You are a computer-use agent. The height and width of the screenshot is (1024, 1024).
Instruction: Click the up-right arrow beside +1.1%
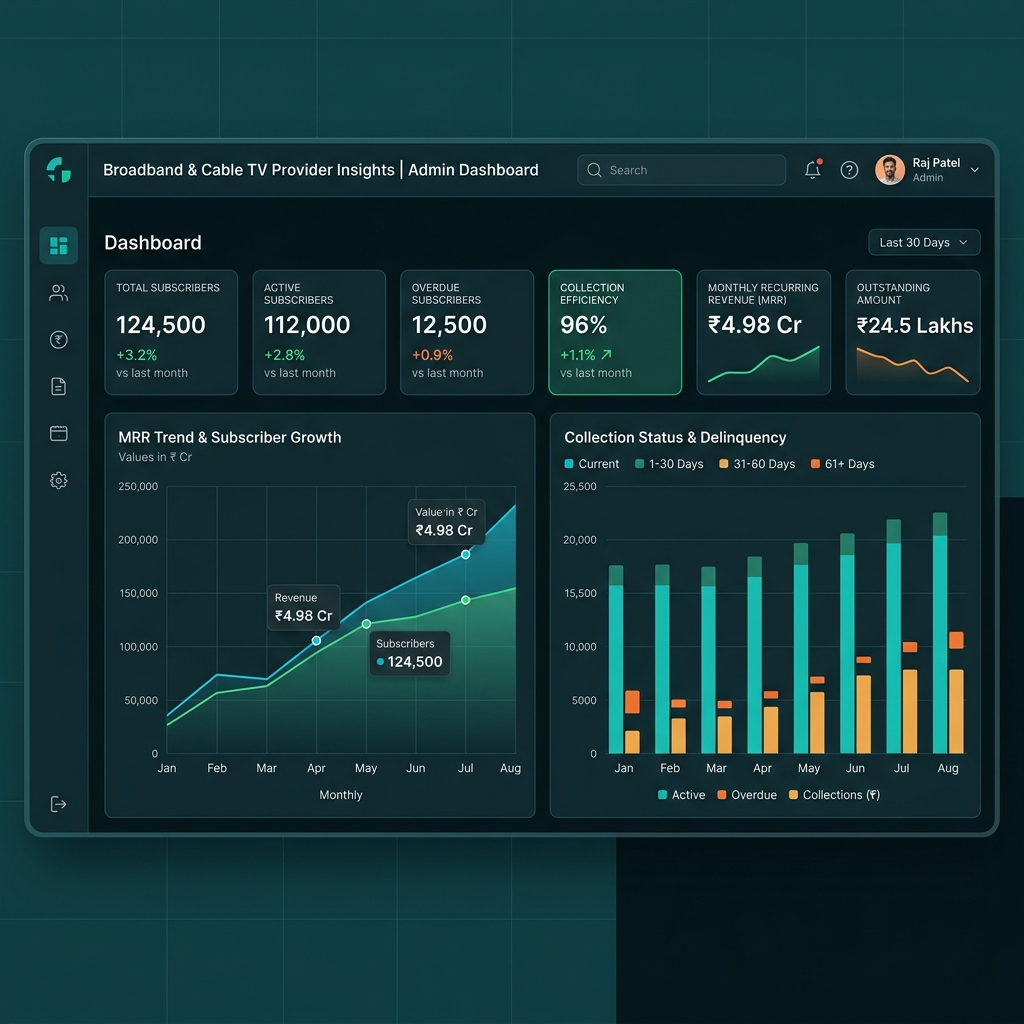[606, 355]
